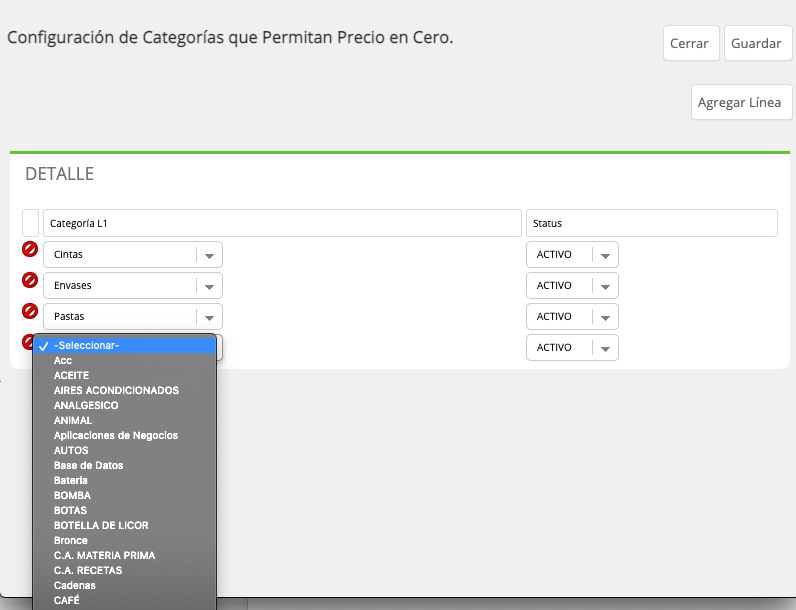The height and width of the screenshot is (610, 796).
Task: Choose BOTELLA DE LICOR option
Action: point(125,525)
